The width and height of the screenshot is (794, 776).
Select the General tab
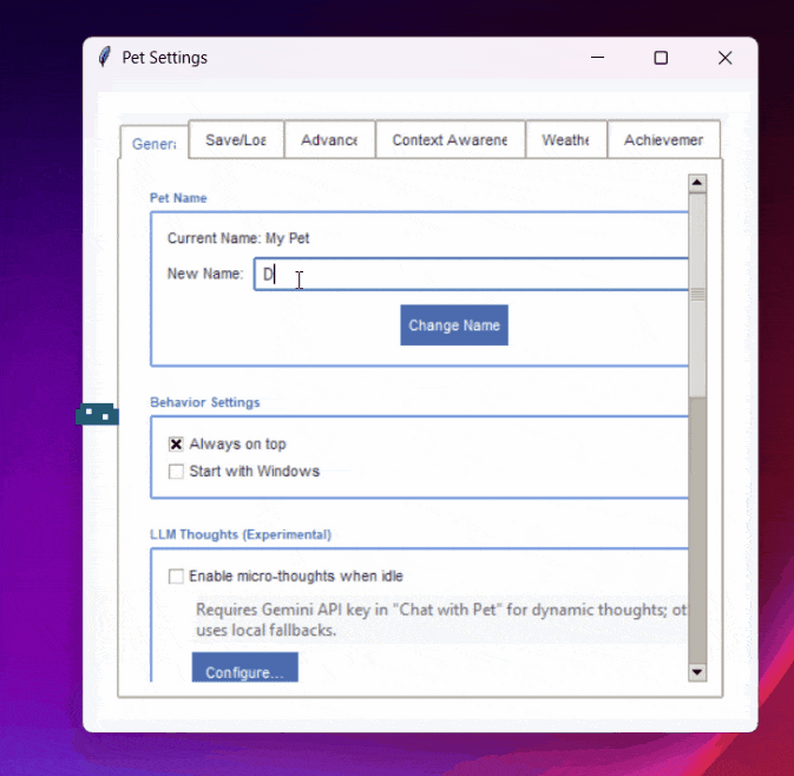click(154, 144)
